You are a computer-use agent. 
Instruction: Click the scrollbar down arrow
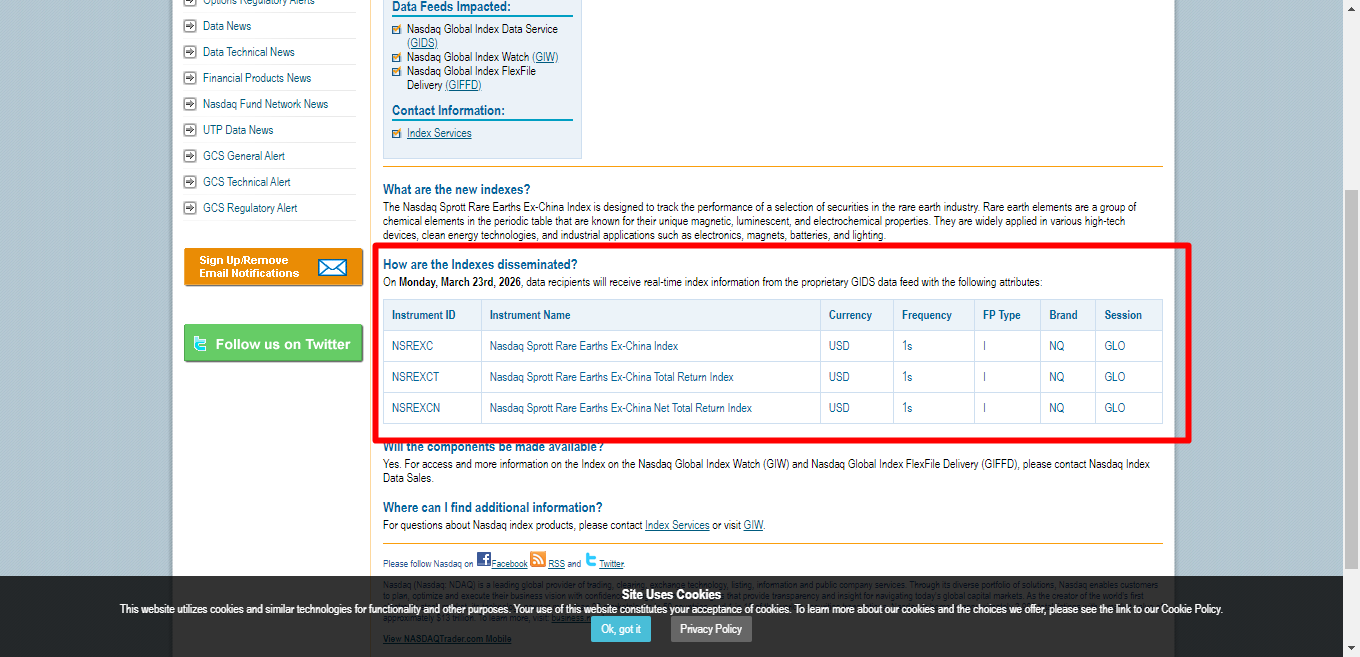1351,649
